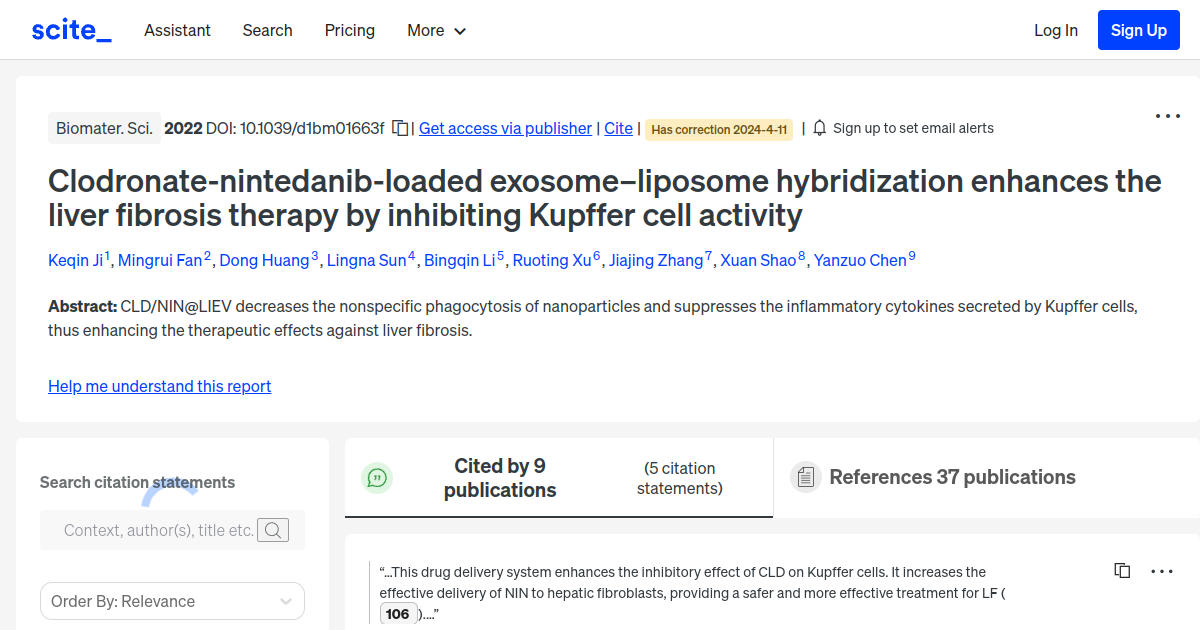
Task: Copy the DOI using the copy icon
Action: [398, 127]
